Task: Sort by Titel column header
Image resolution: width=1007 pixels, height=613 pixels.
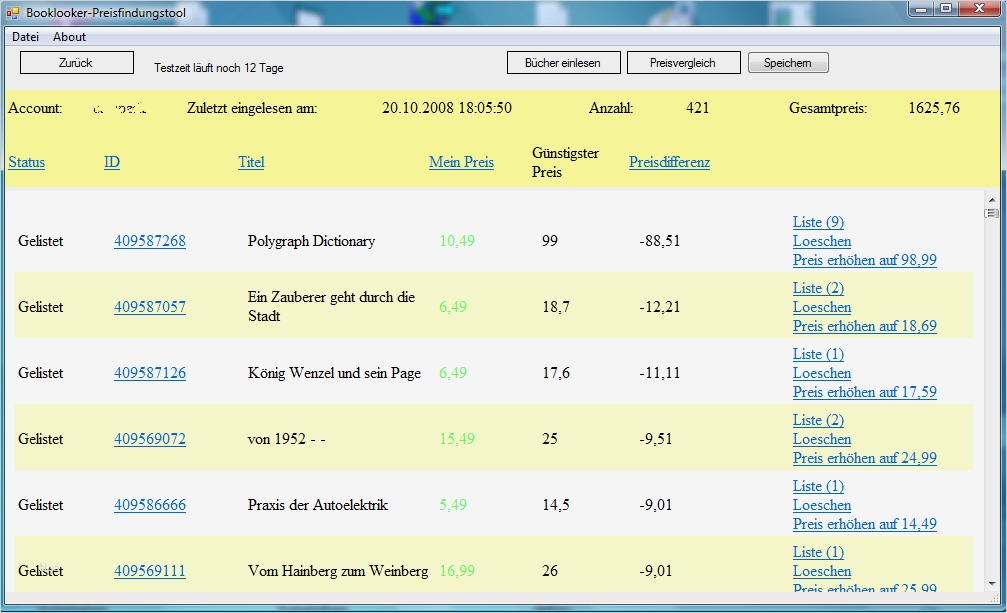Action: point(251,162)
